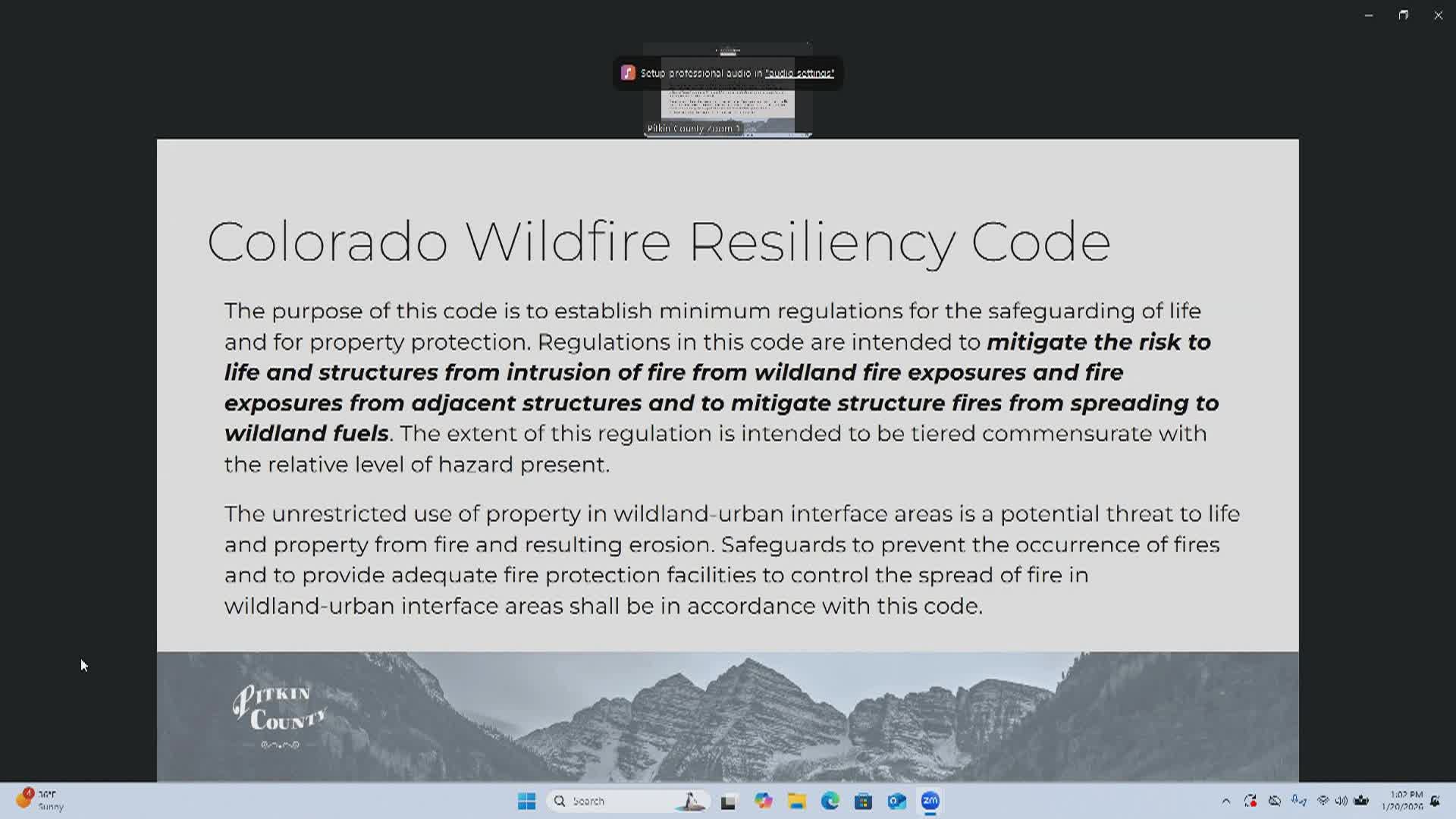Viewport: 1456px width, 819px height.
Task: Open the Copilot app in the taskbar
Action: 763,801
